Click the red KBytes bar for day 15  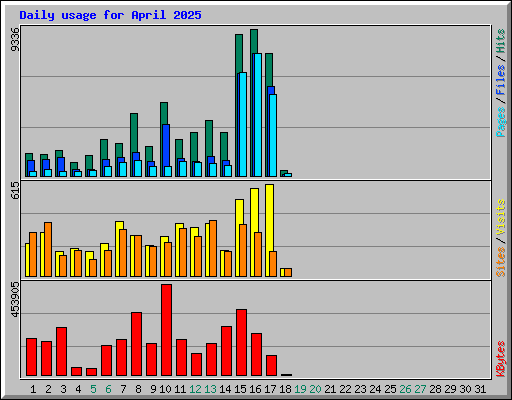coord(242,342)
